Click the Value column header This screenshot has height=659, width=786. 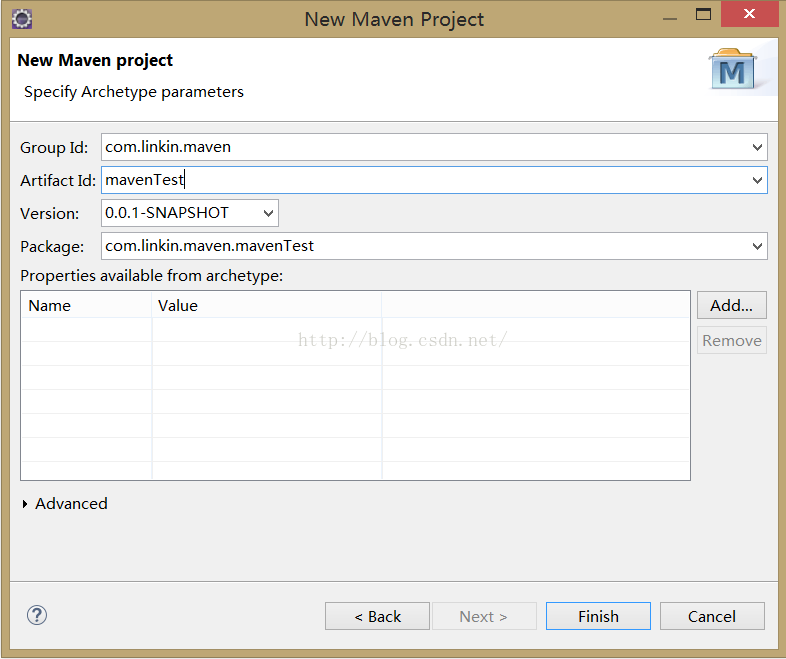pyautogui.click(x=267, y=305)
